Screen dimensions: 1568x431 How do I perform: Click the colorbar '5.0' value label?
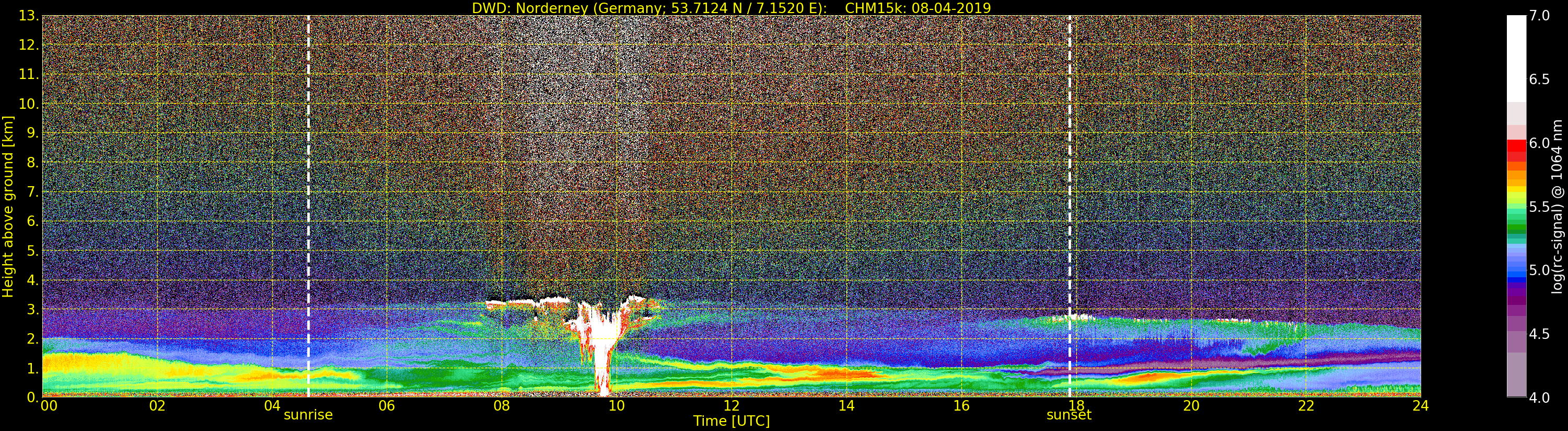pyautogui.click(x=1539, y=270)
